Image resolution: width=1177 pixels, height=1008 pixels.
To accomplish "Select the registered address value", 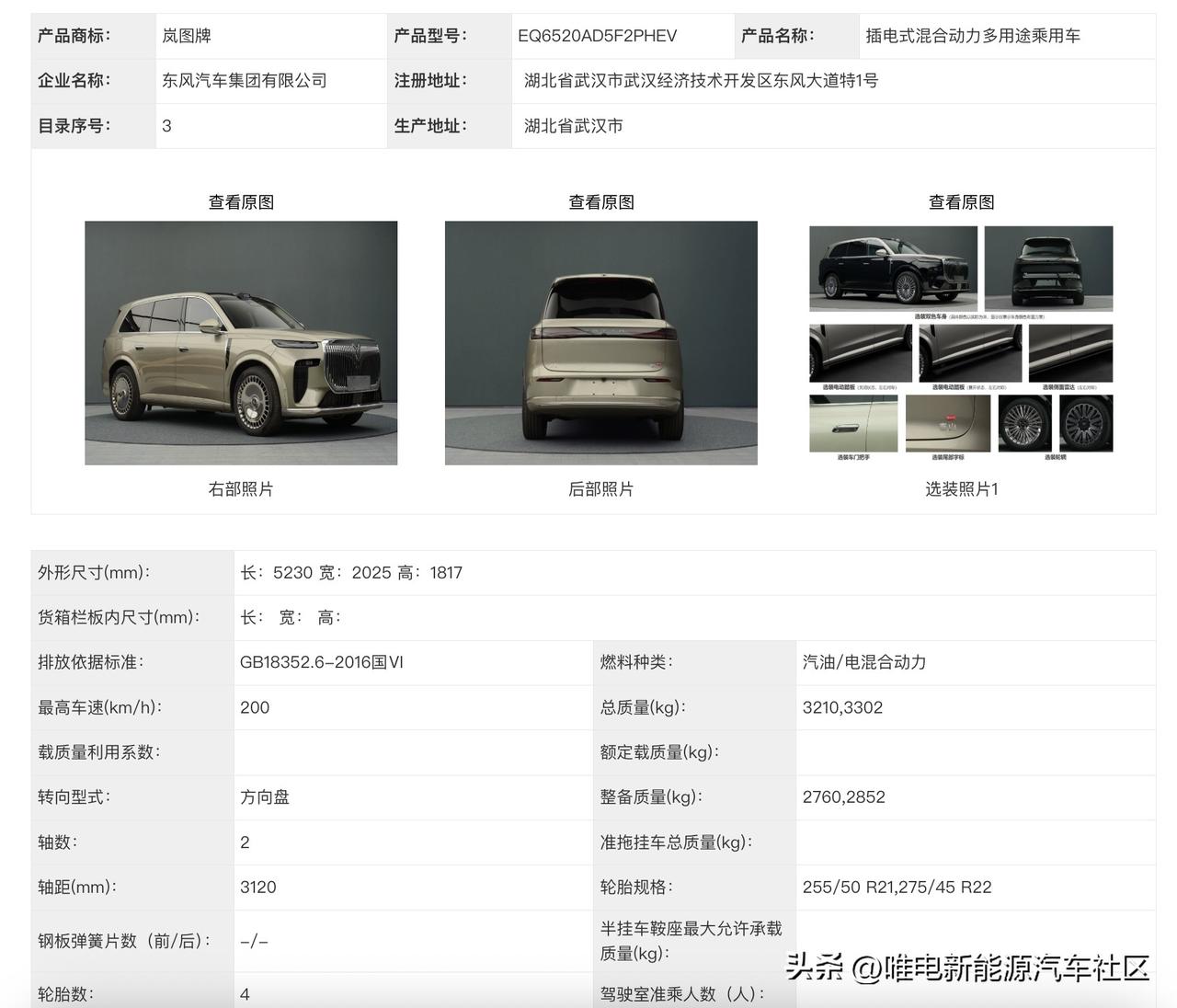I will [702, 81].
